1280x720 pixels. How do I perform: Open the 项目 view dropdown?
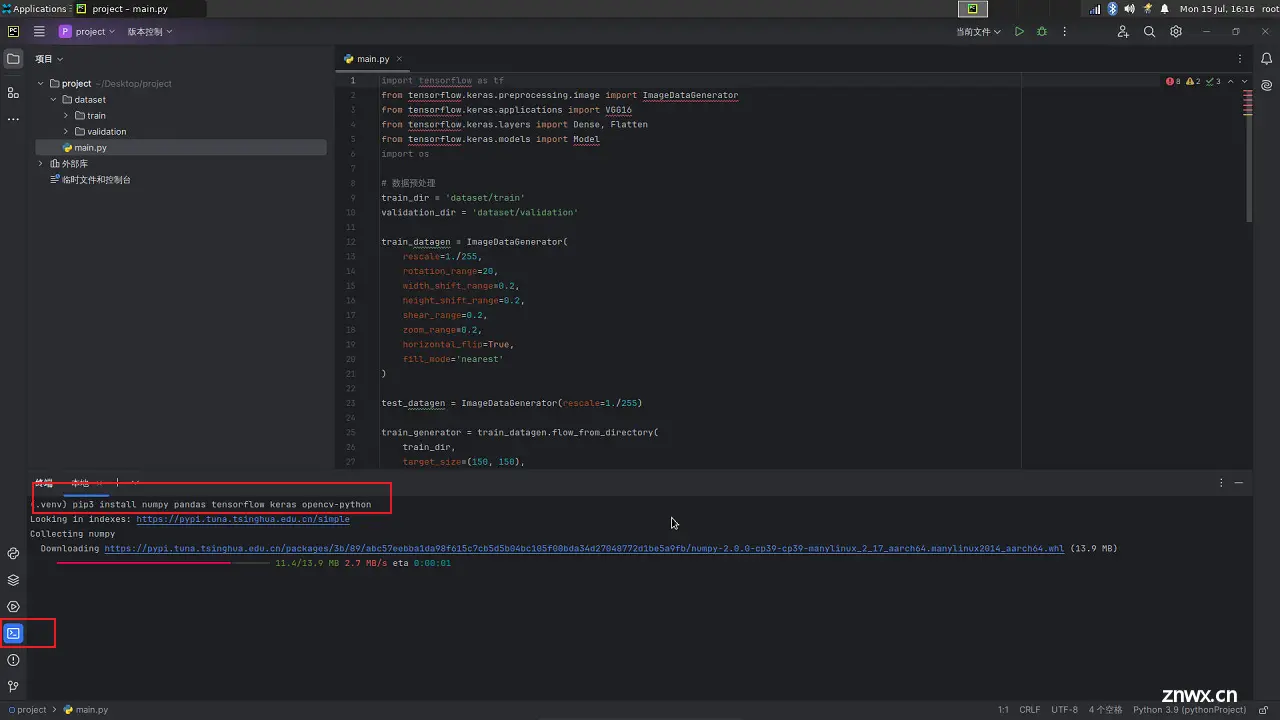[x=48, y=59]
